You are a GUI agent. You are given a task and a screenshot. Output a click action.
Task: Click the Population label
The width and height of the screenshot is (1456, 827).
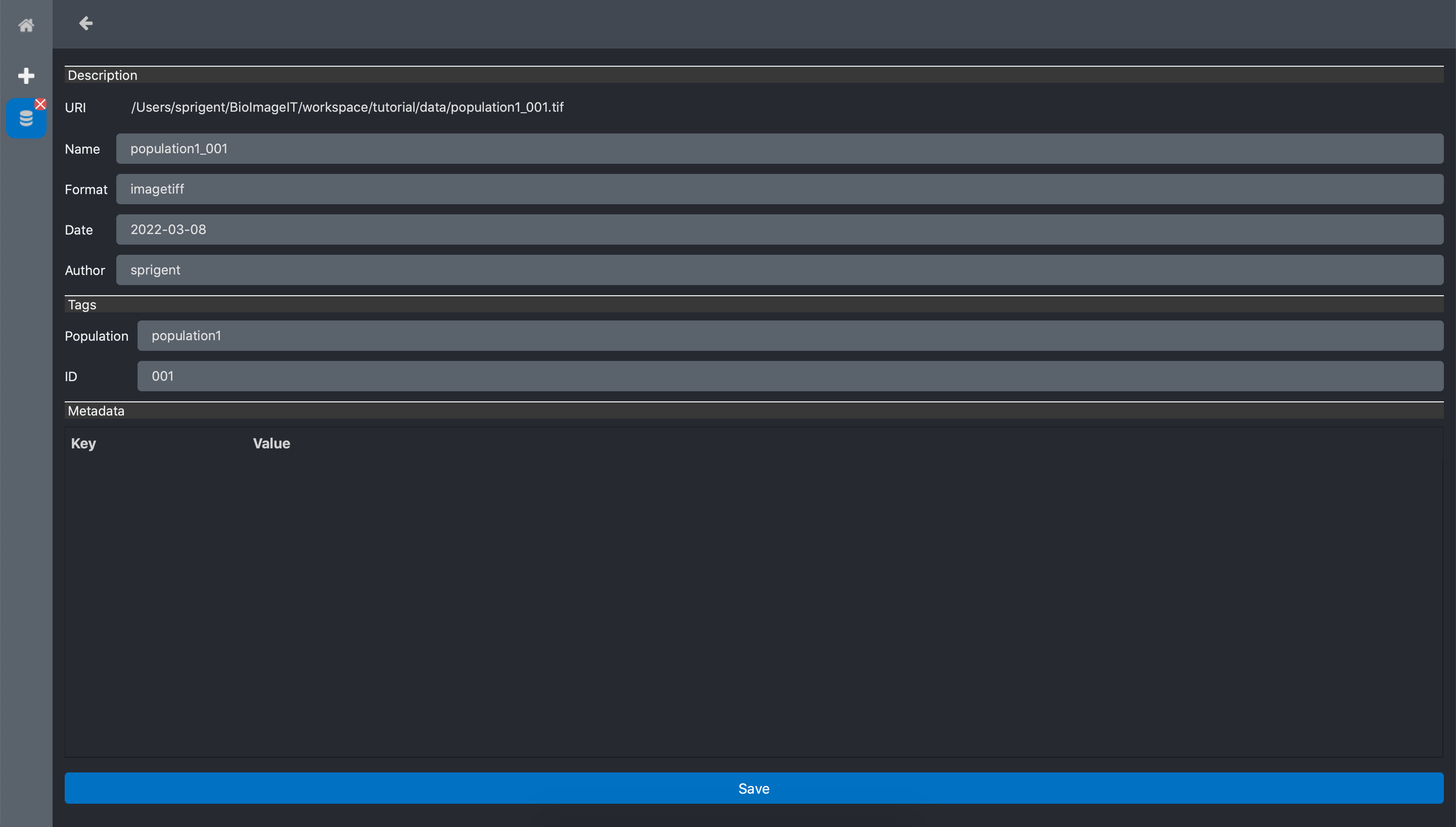tap(97, 336)
